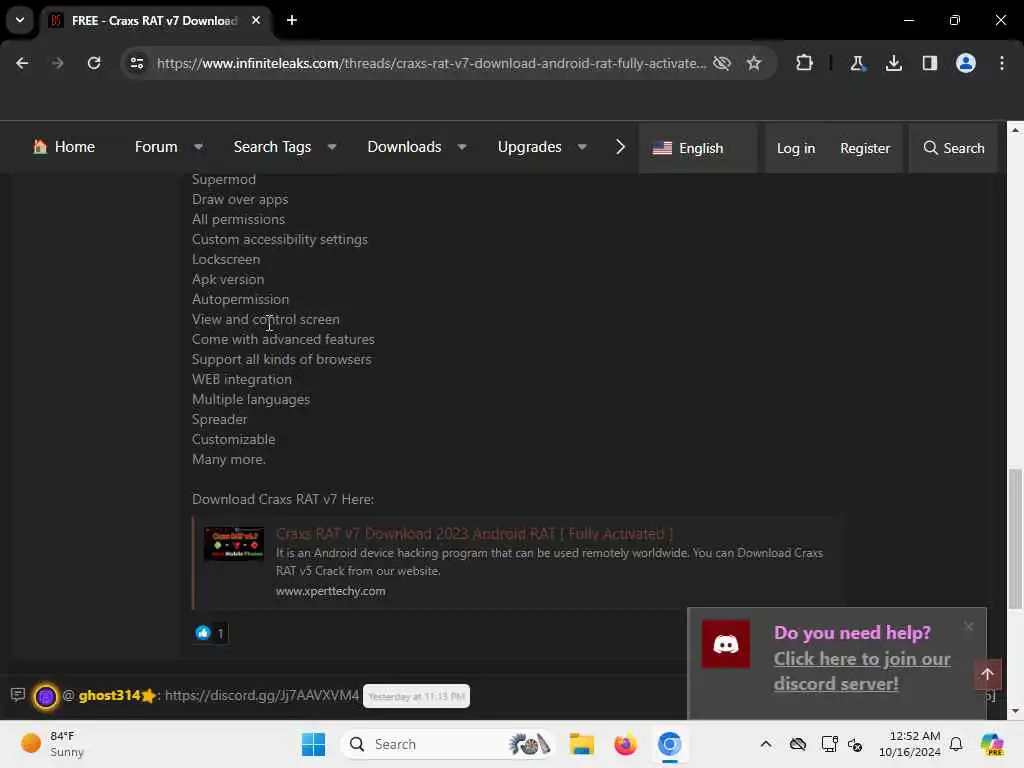Open Chrome Labs flask icon
Screen dimensions: 1024x768
(x=857, y=63)
